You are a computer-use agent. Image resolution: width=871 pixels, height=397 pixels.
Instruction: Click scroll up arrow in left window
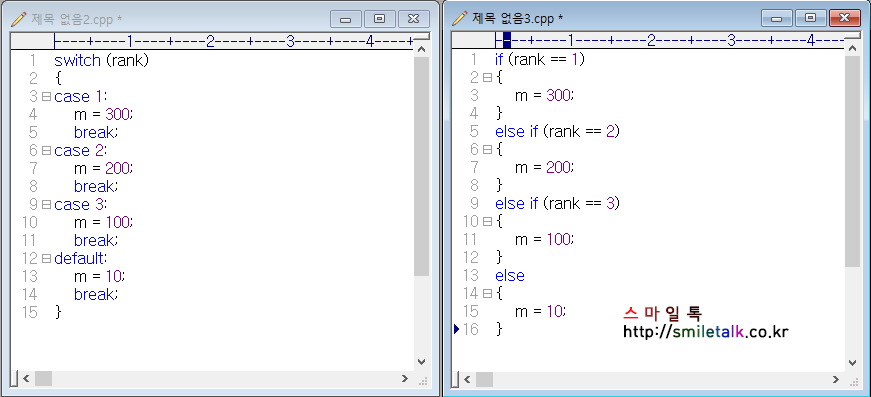tap(422, 50)
